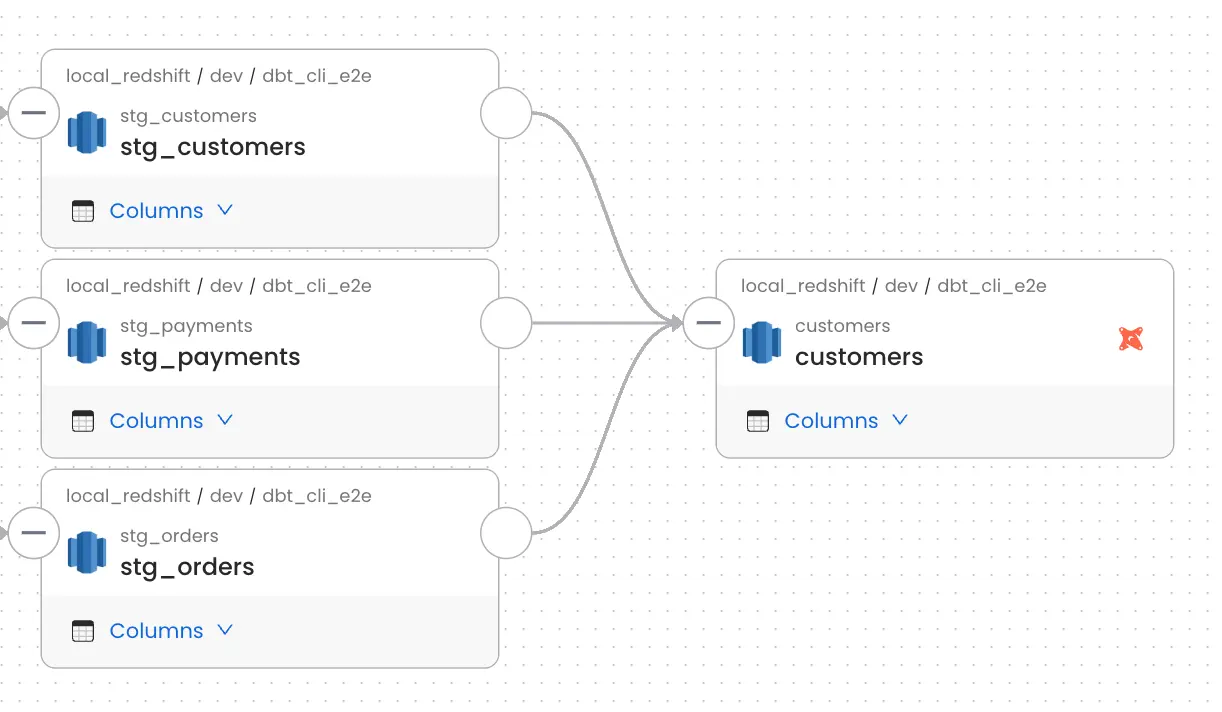Open the stg_payments Columns link
This screenshot has width=1222, height=712.
pyautogui.click(x=156, y=421)
